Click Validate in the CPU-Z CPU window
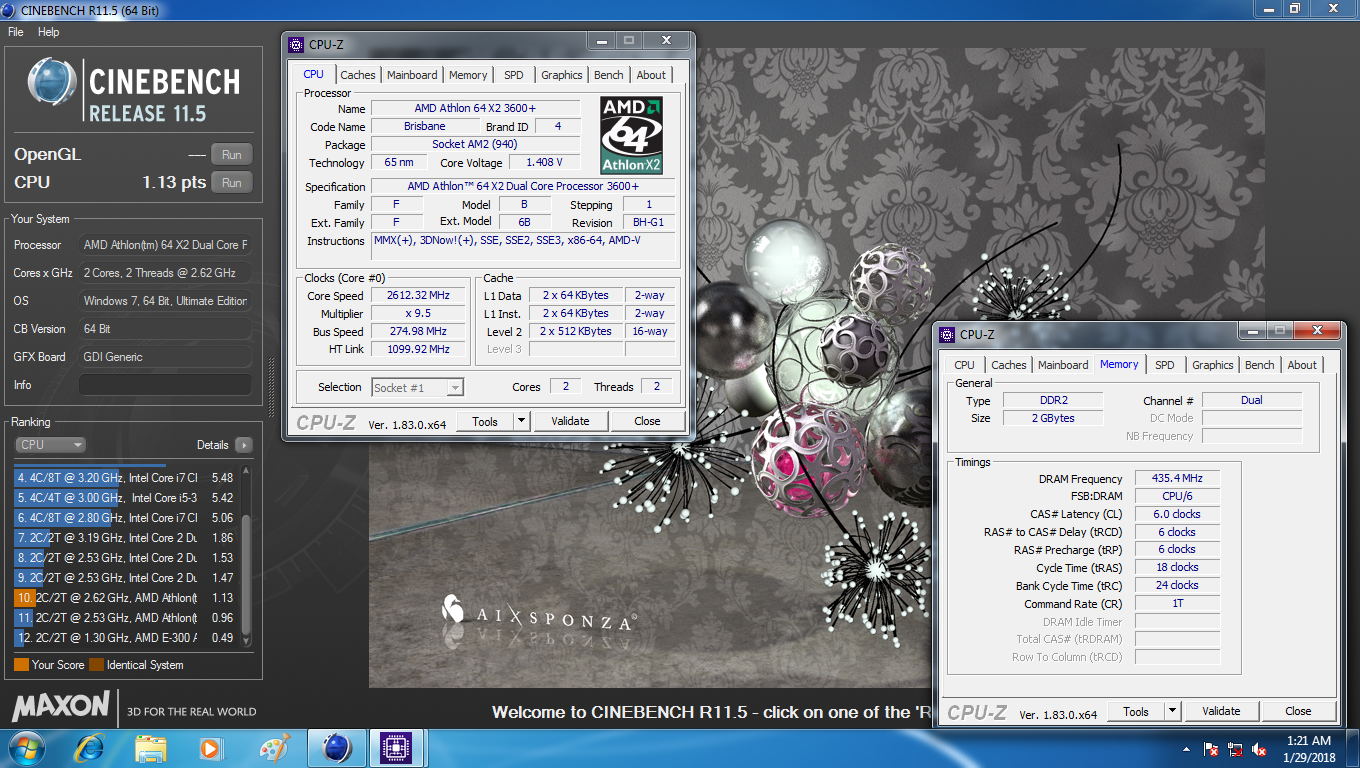 [570, 421]
